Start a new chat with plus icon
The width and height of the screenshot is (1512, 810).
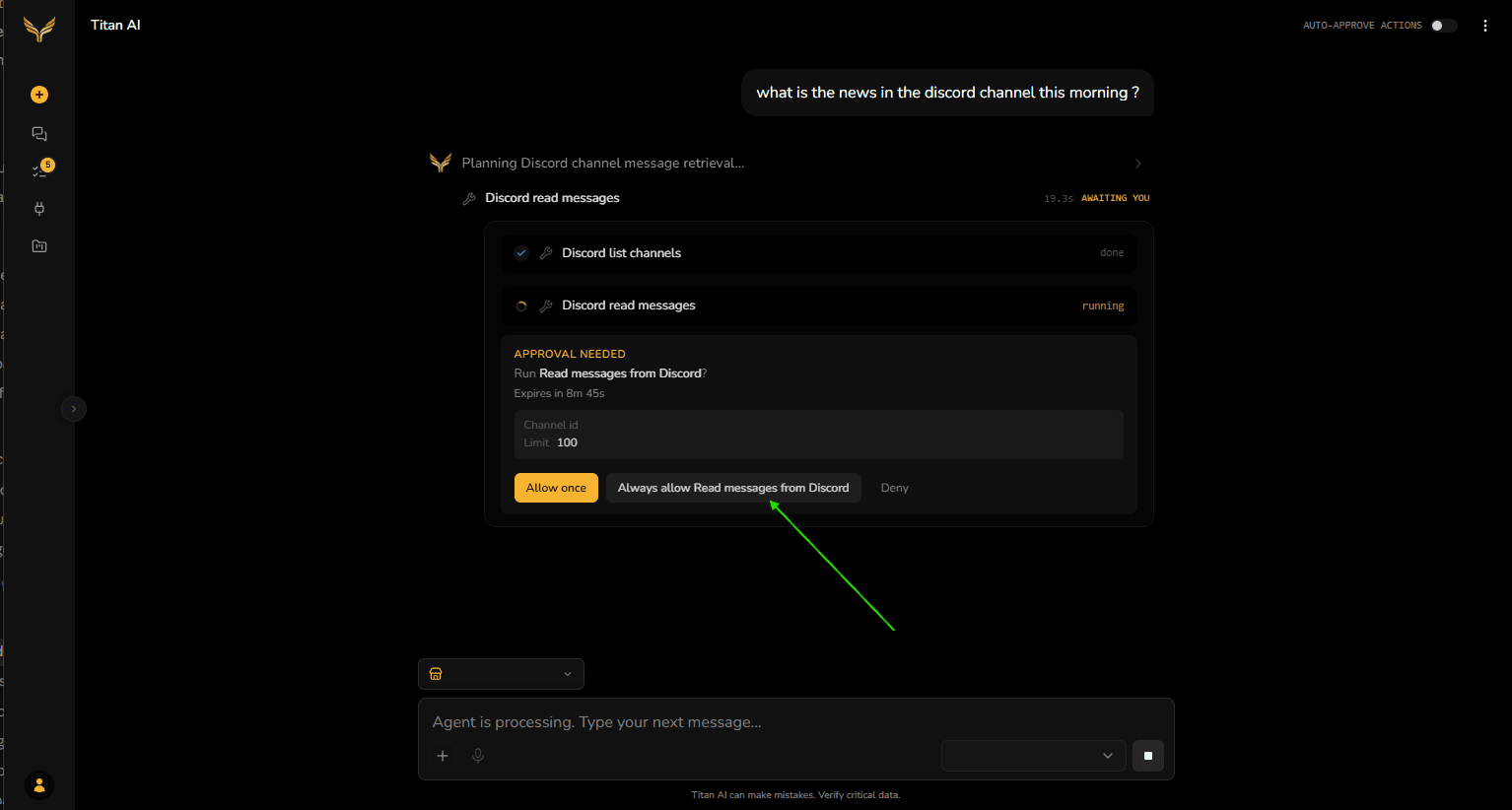pyautogui.click(x=39, y=95)
